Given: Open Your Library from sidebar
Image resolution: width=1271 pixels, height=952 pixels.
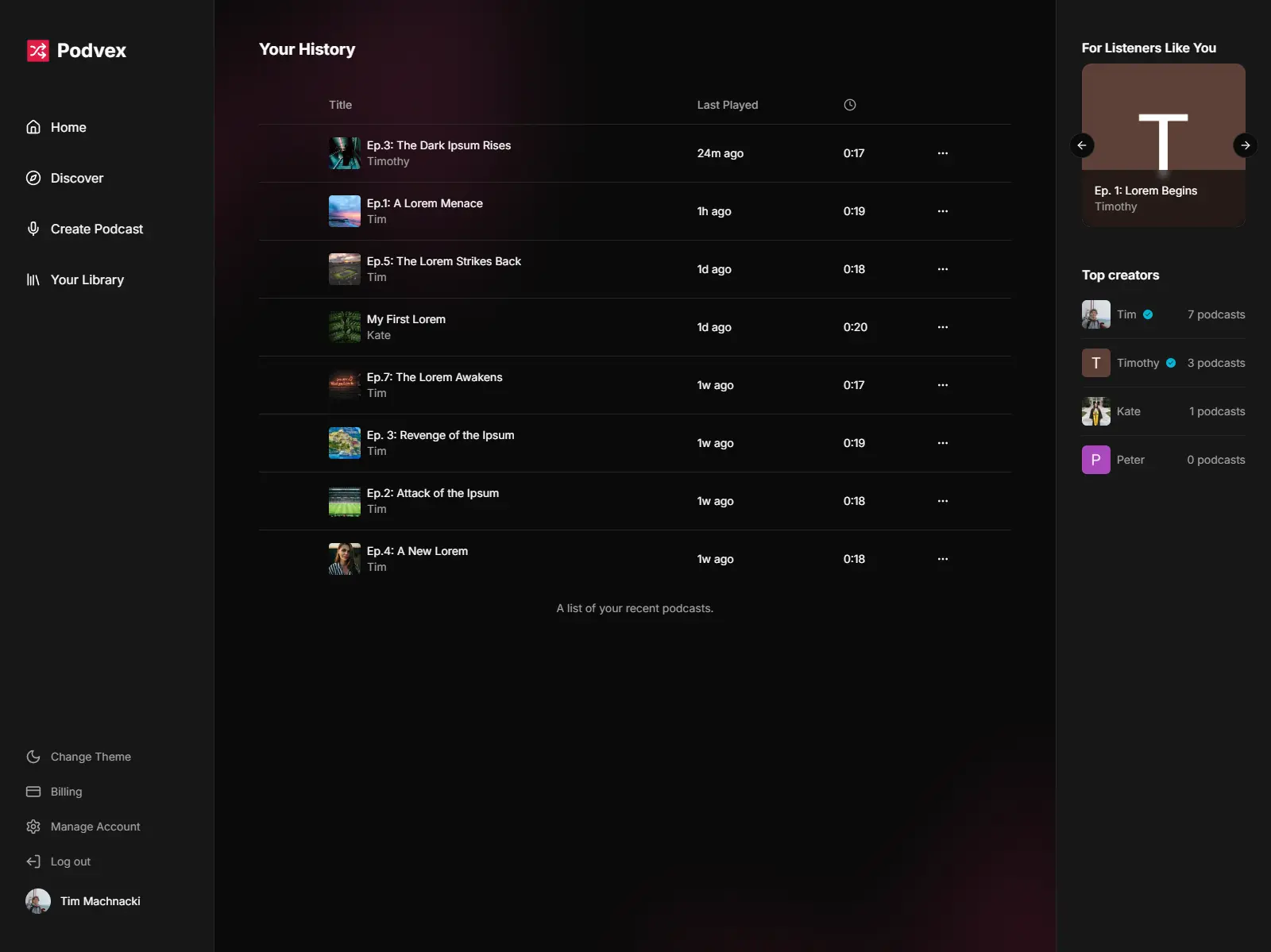Looking at the screenshot, I should [75, 279].
